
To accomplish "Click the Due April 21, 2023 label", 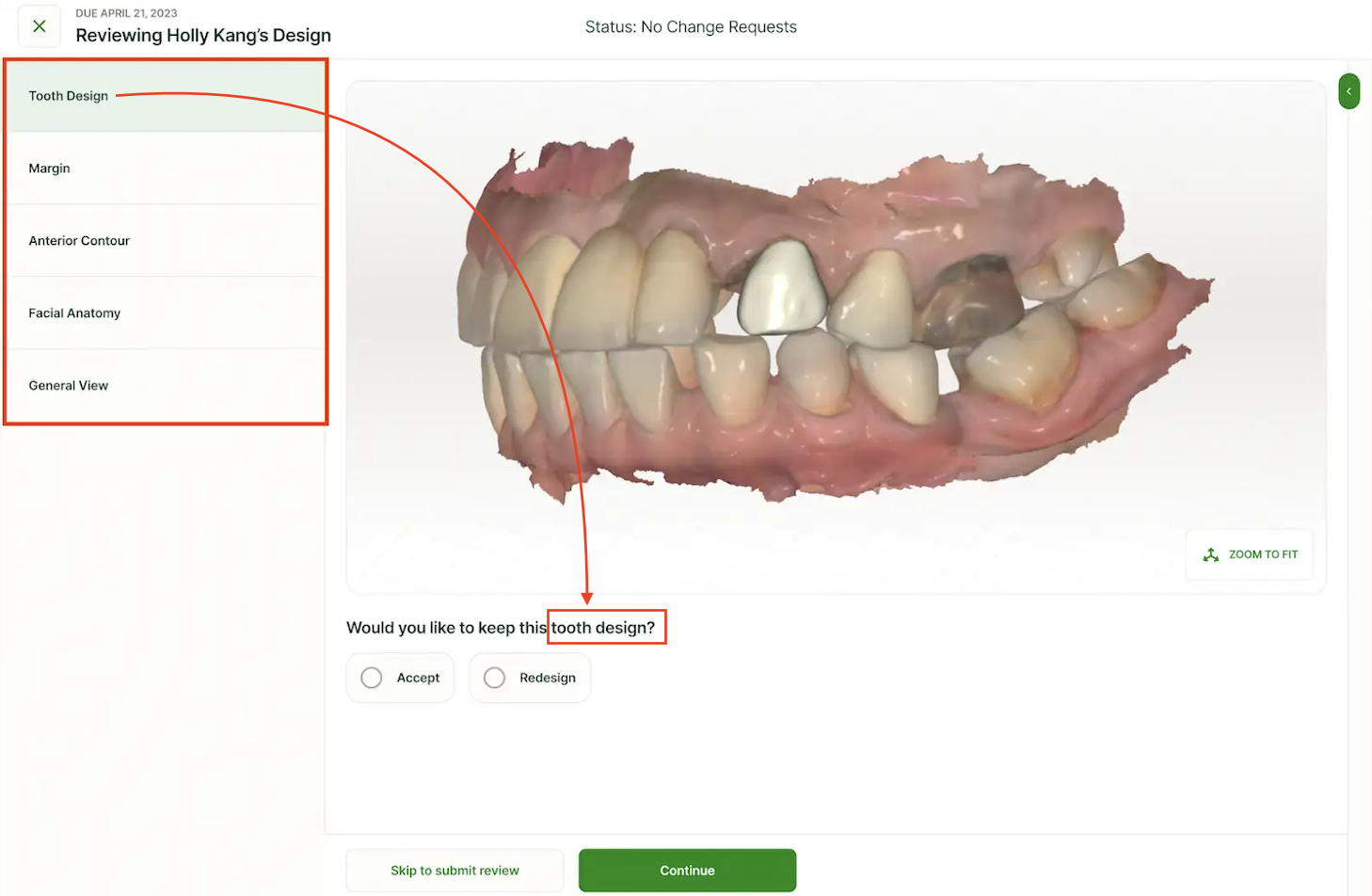I will click(x=126, y=13).
